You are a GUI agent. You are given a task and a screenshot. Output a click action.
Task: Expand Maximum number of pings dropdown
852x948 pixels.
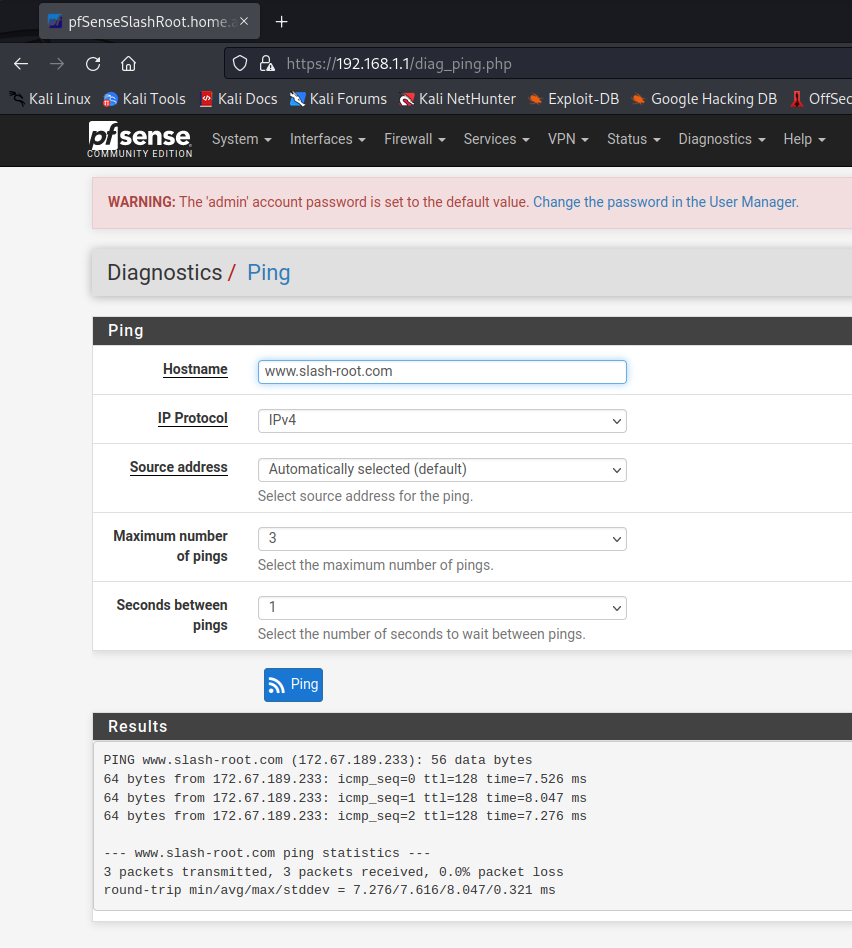click(x=441, y=538)
